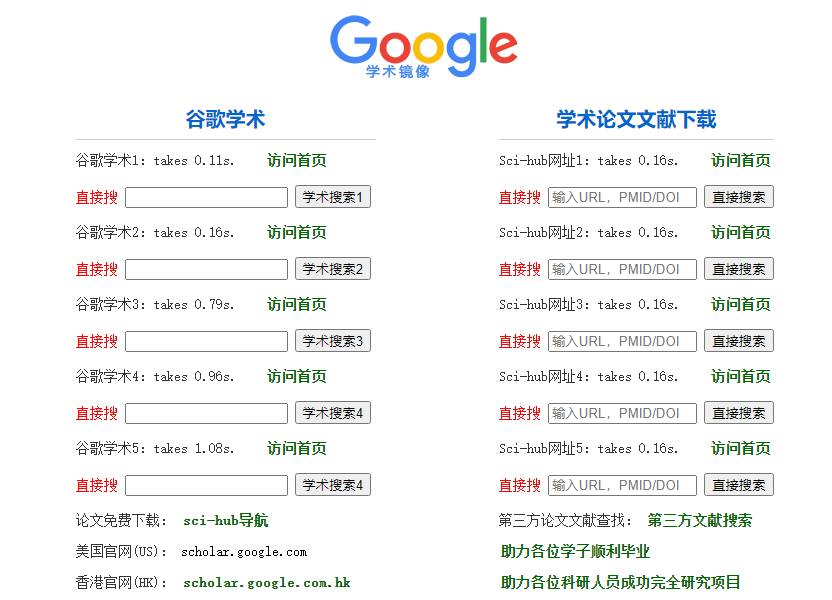Click the 助力各位学子顺利毕业 link
This screenshot has width=832, height=600.
click(x=575, y=552)
